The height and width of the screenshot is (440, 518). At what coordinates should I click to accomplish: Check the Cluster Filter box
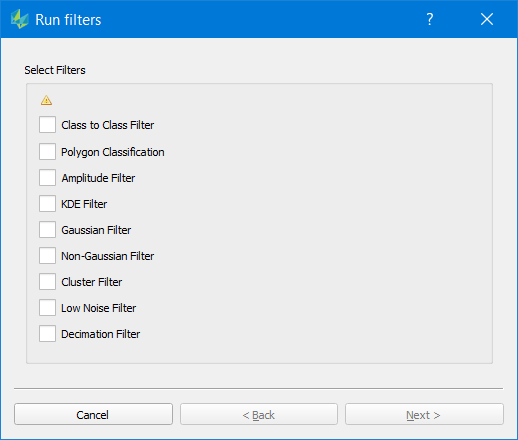click(x=47, y=282)
